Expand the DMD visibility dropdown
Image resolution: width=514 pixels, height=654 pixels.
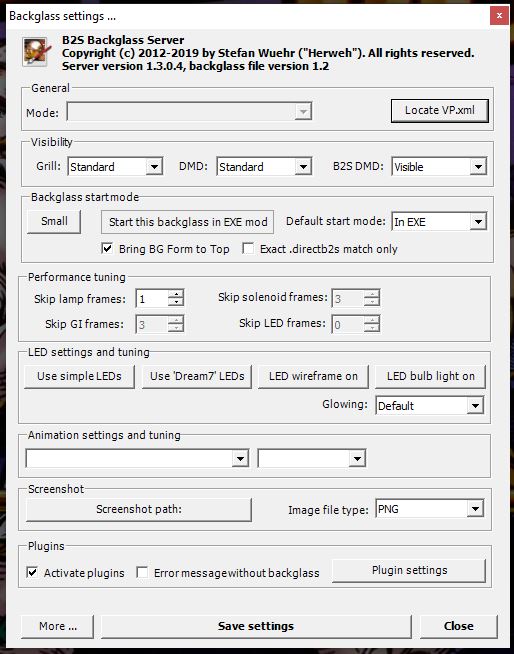pyautogui.click(x=264, y=167)
